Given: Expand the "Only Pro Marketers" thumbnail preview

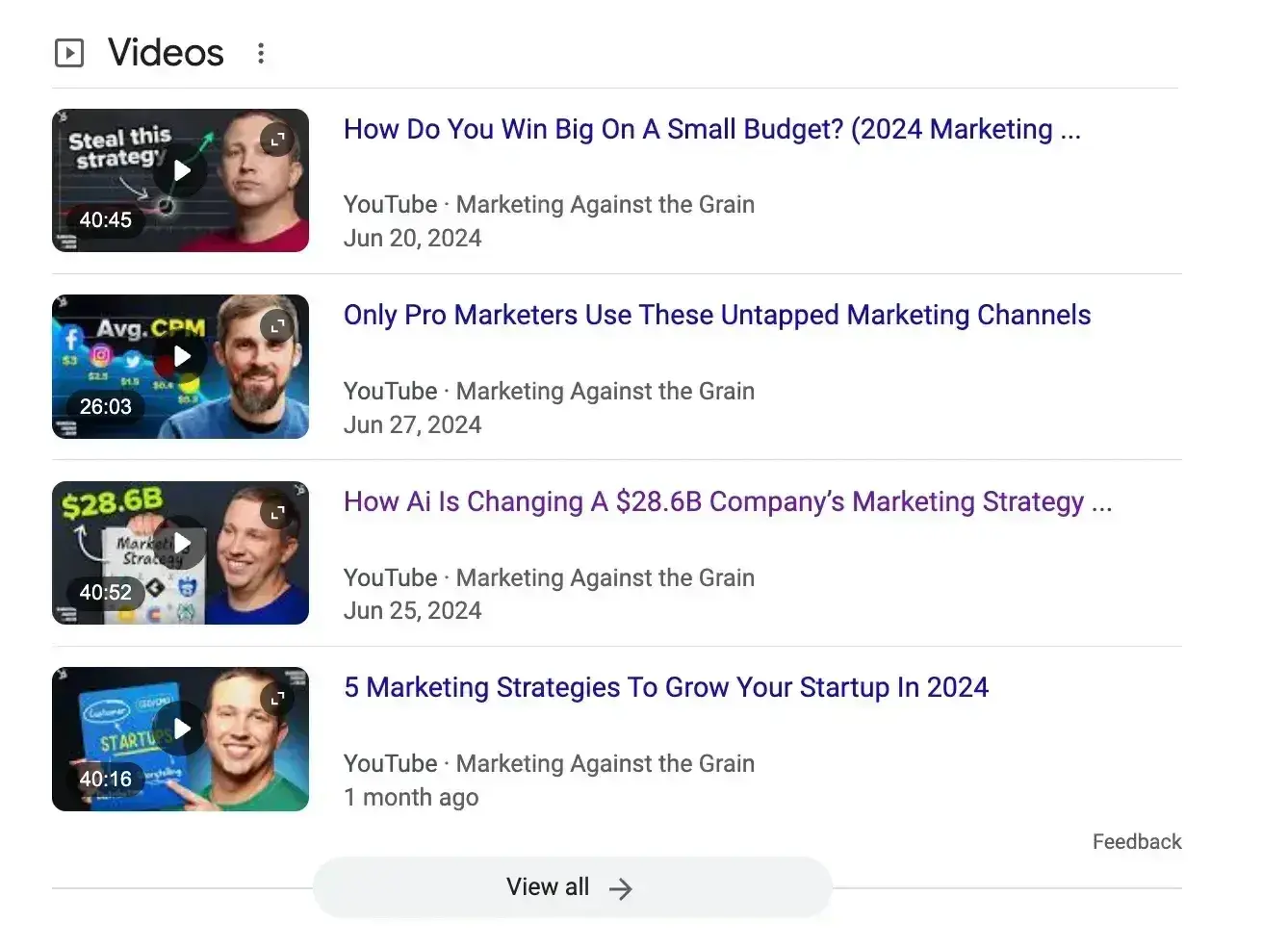Looking at the screenshot, I should (277, 325).
